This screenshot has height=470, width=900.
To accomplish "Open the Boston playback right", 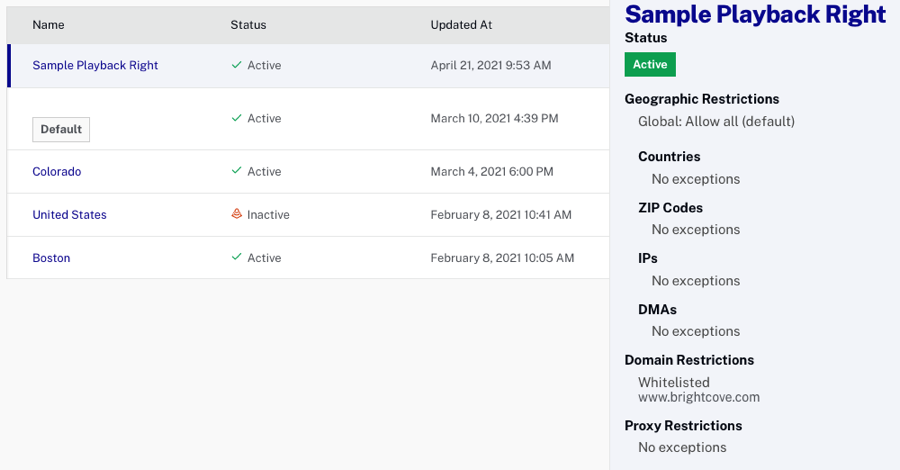I will [51, 257].
